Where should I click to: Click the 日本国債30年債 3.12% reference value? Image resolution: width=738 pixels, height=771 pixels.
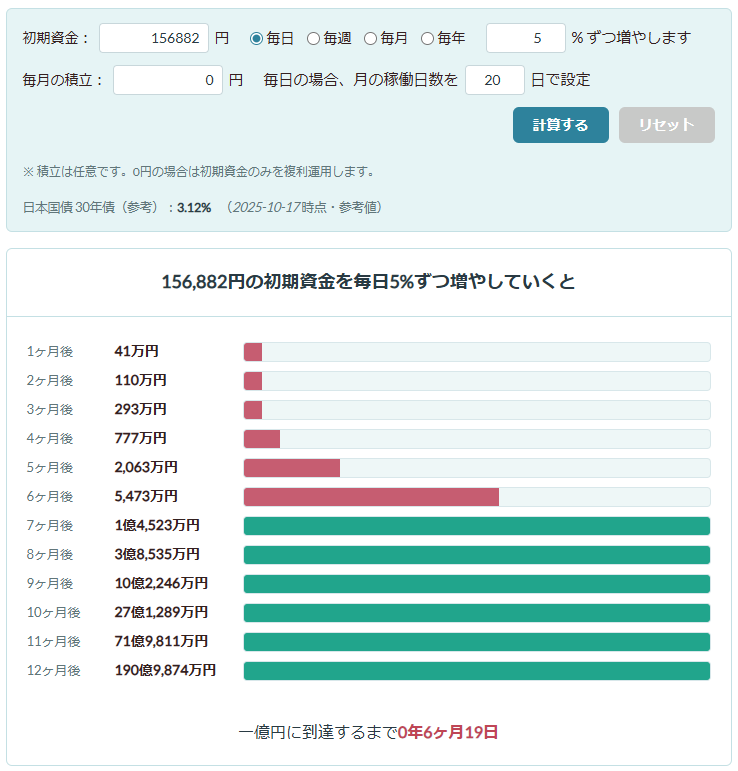pos(193,207)
